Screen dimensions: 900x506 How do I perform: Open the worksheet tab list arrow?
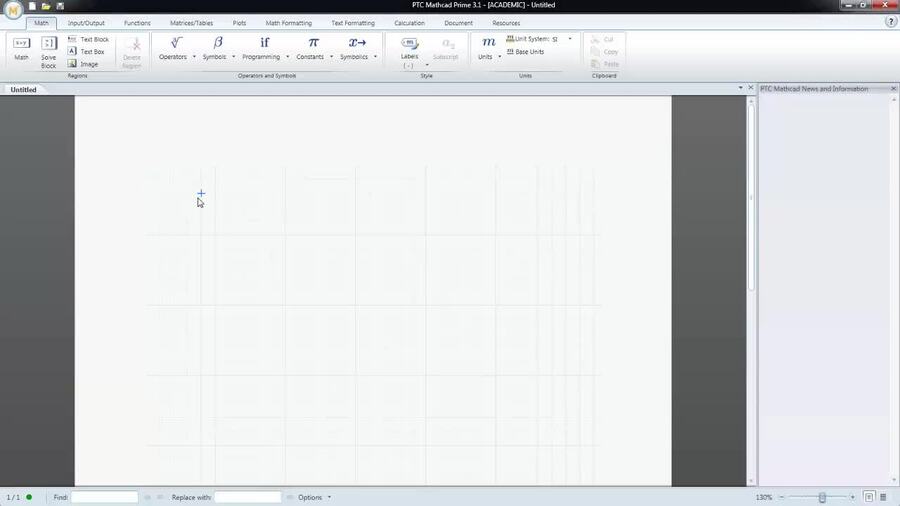point(740,88)
